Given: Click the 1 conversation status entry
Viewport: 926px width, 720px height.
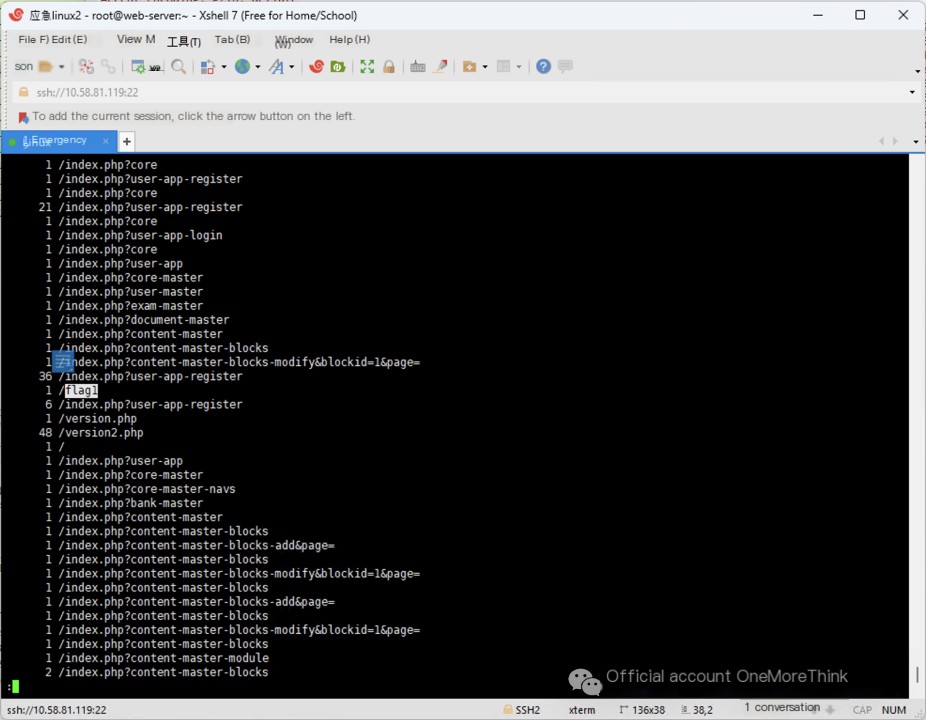Looking at the screenshot, I should click(x=782, y=708).
